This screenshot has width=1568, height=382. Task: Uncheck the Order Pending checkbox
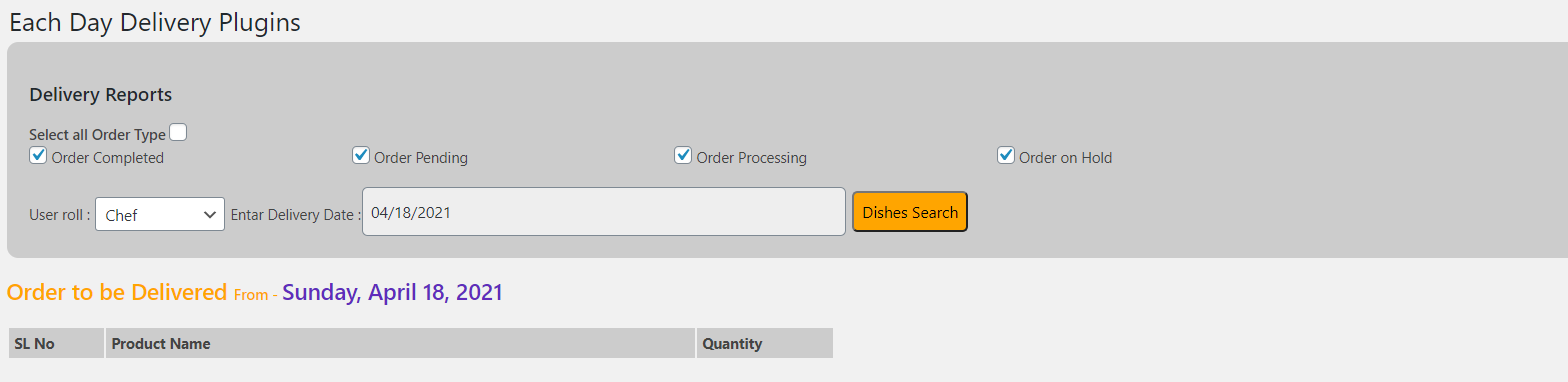click(x=361, y=155)
